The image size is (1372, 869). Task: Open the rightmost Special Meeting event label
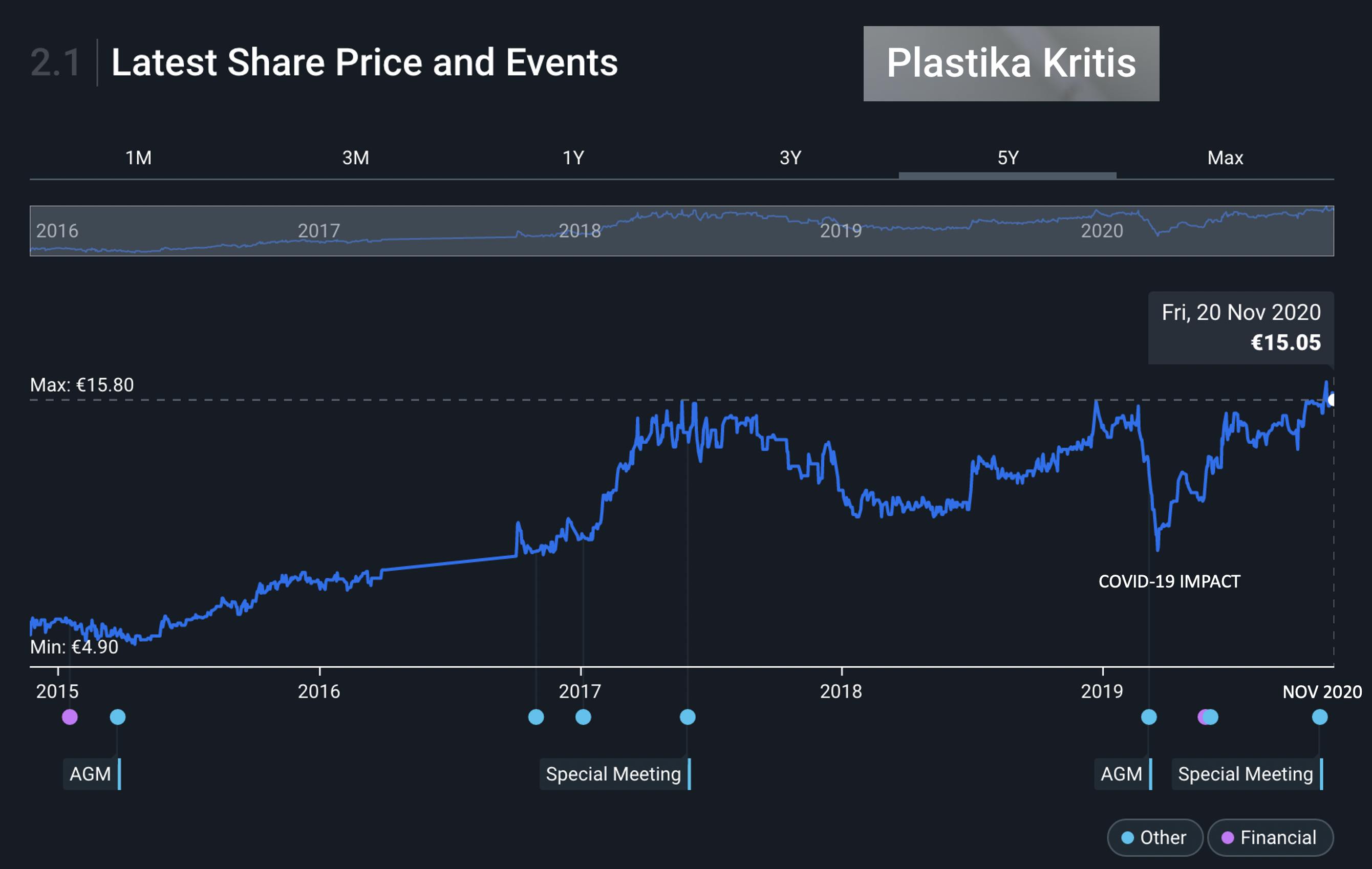pos(1246,774)
